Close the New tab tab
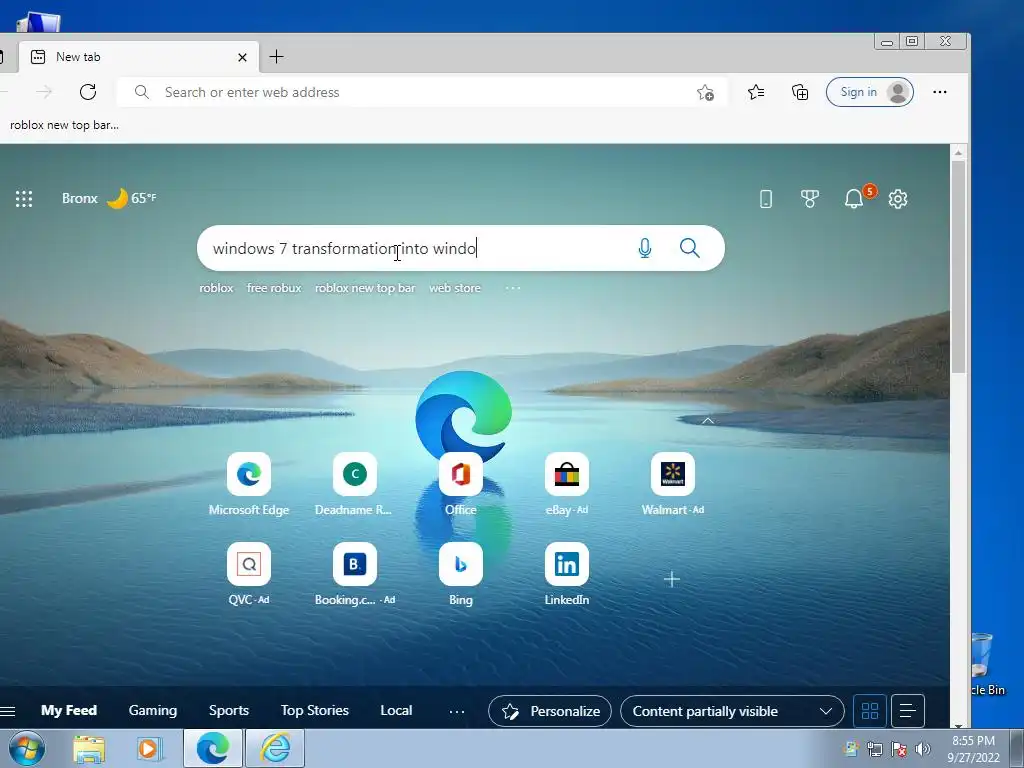Image resolution: width=1024 pixels, height=768 pixels. coord(242,57)
